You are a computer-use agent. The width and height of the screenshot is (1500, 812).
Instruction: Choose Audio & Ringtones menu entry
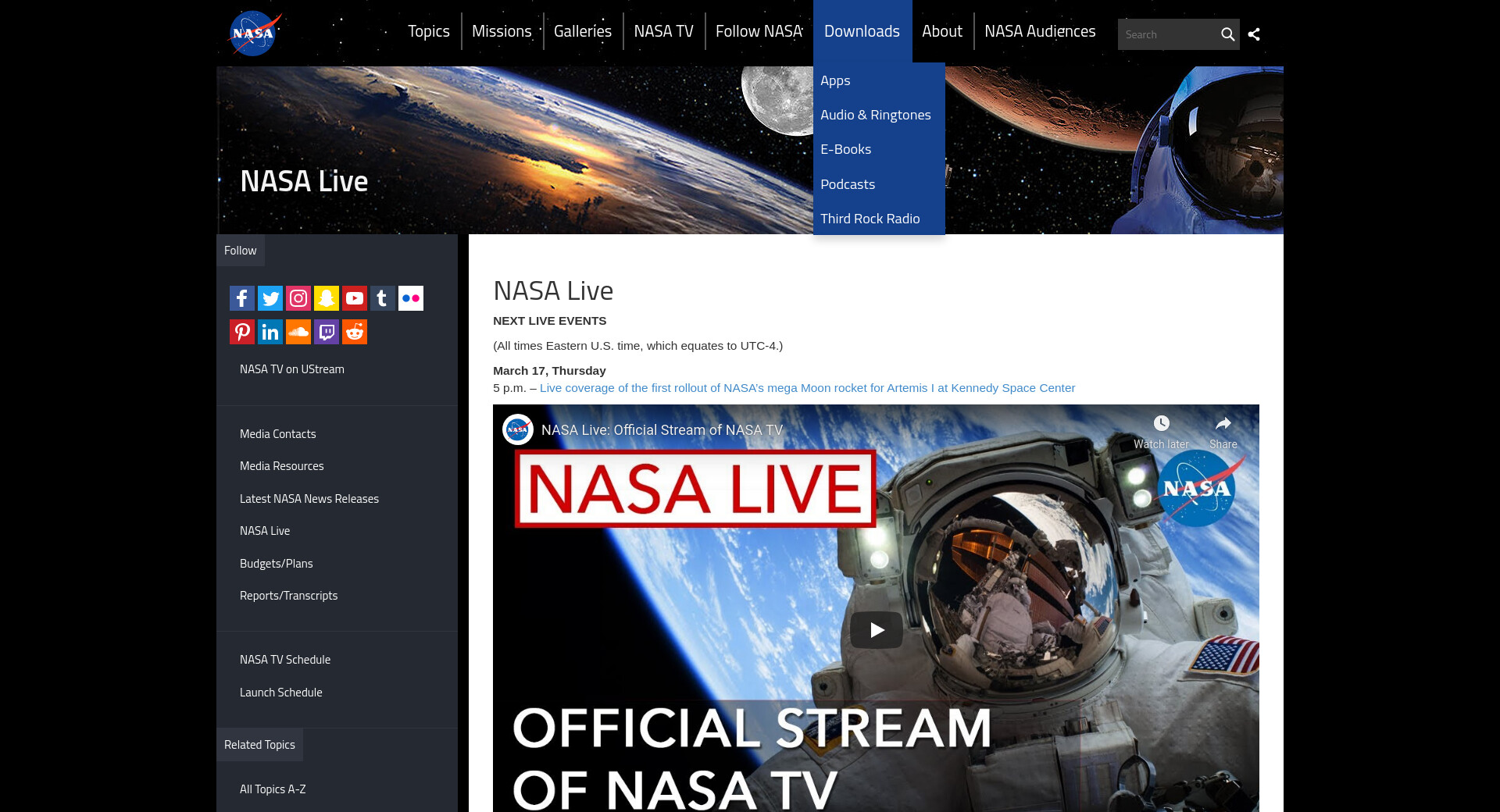[875, 115]
